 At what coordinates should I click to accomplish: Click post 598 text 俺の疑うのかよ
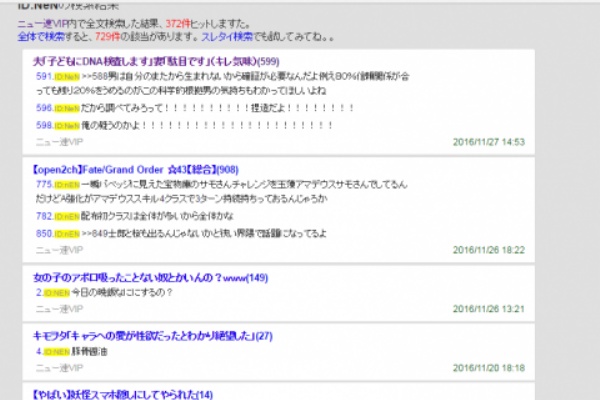(111, 126)
